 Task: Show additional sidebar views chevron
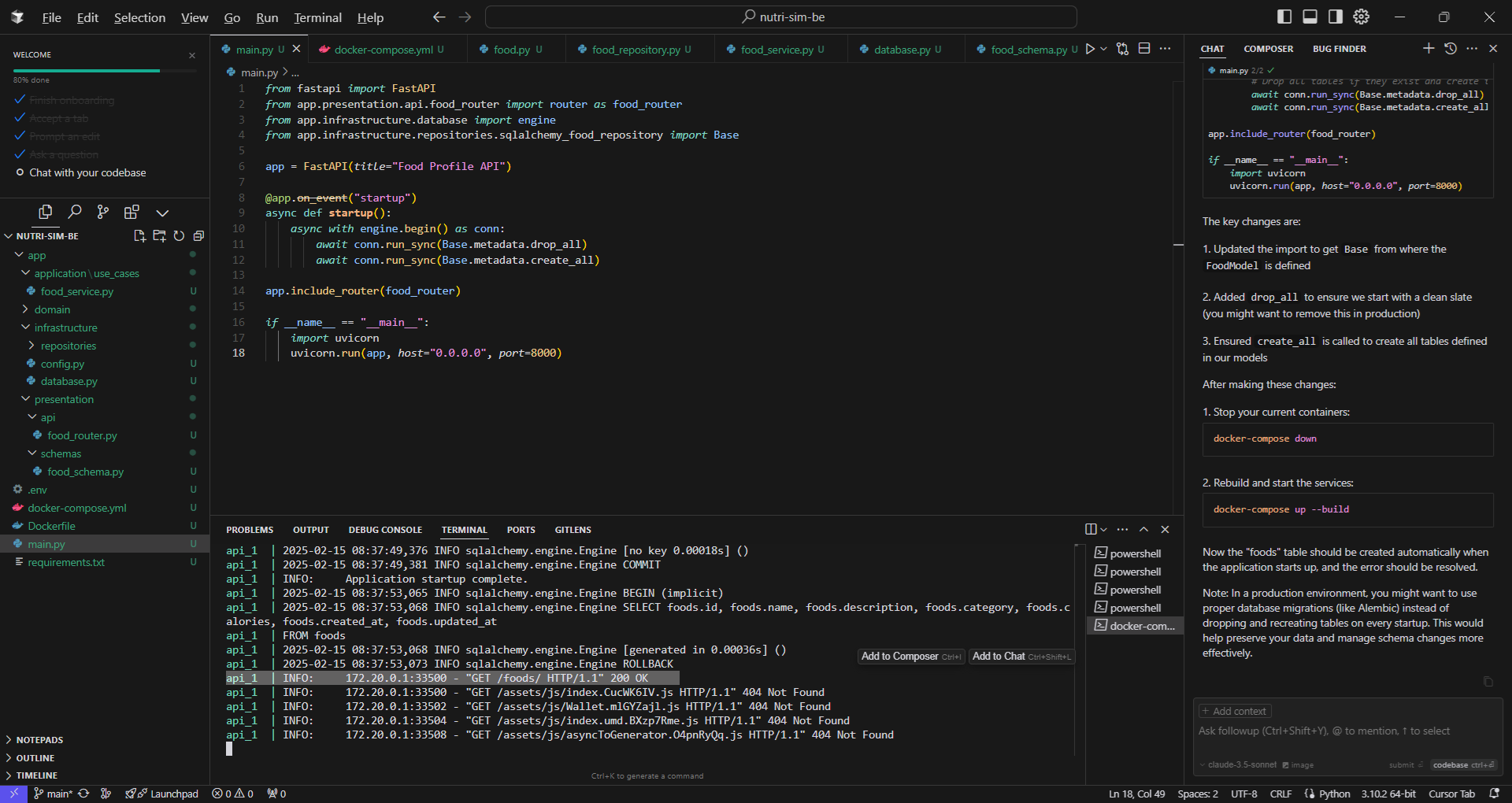tap(162, 213)
